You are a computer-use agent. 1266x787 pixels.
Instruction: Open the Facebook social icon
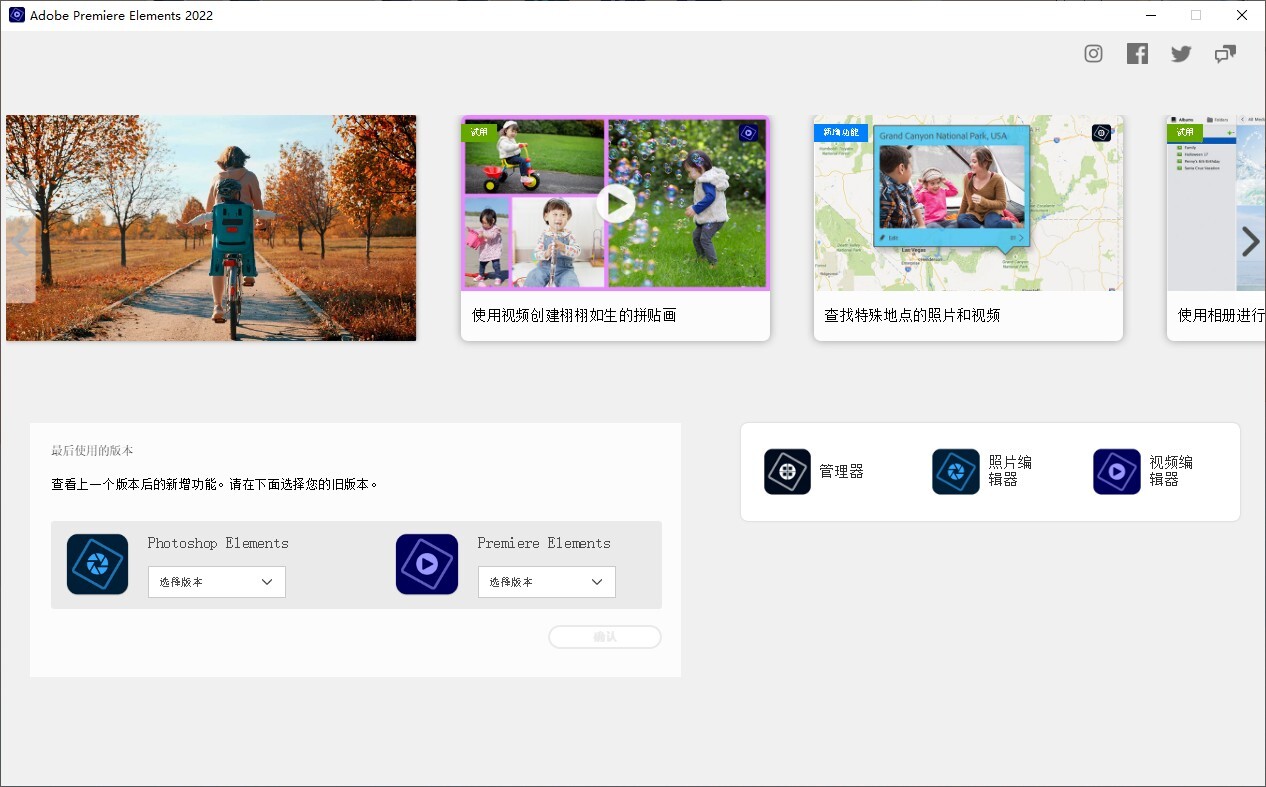(x=1137, y=54)
